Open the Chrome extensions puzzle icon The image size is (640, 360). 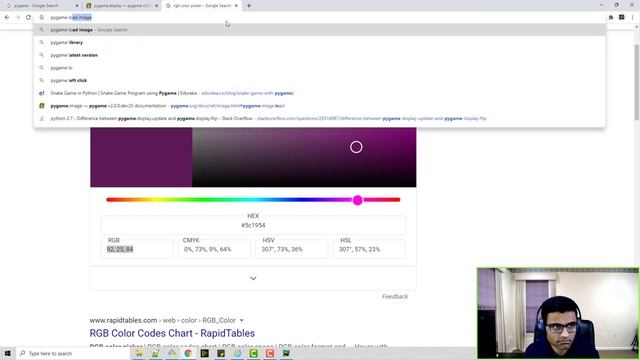point(611,18)
